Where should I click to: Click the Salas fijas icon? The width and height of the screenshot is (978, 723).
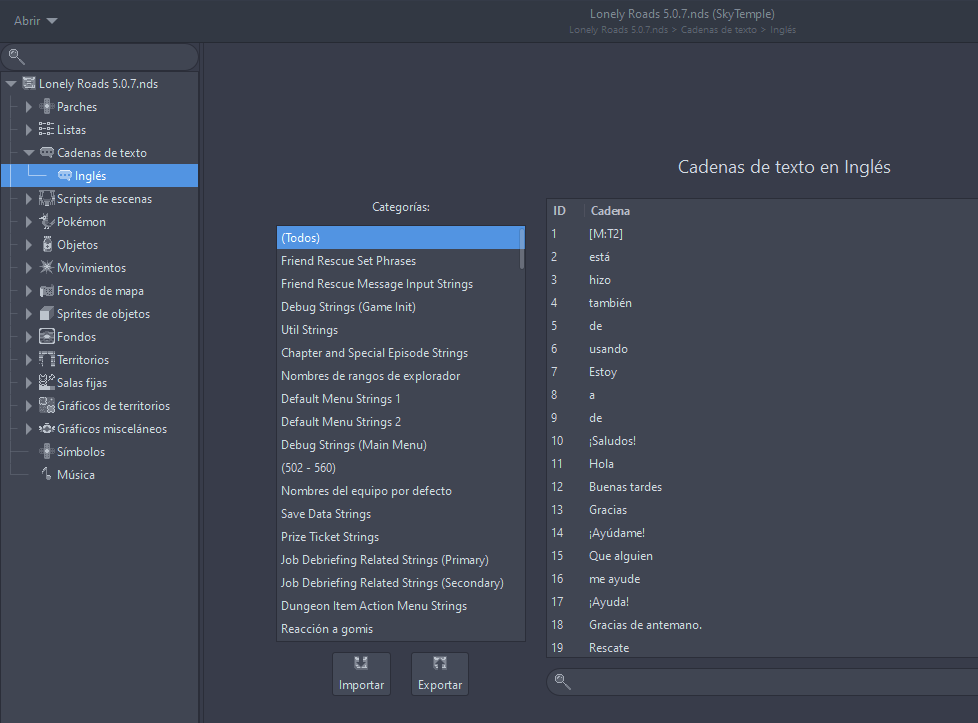tap(46, 383)
